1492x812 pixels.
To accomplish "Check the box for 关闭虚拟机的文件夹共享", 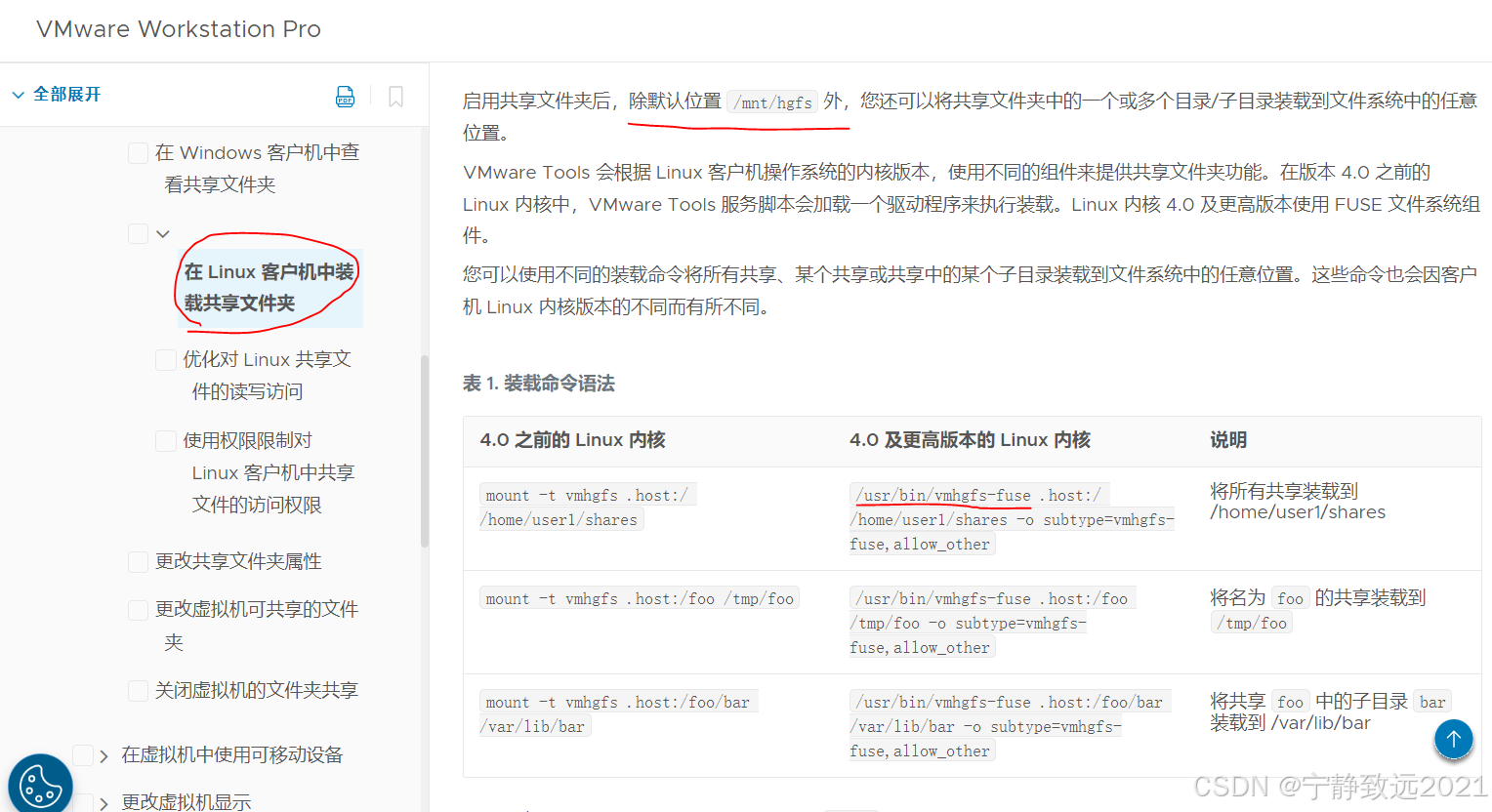I will coord(139,691).
